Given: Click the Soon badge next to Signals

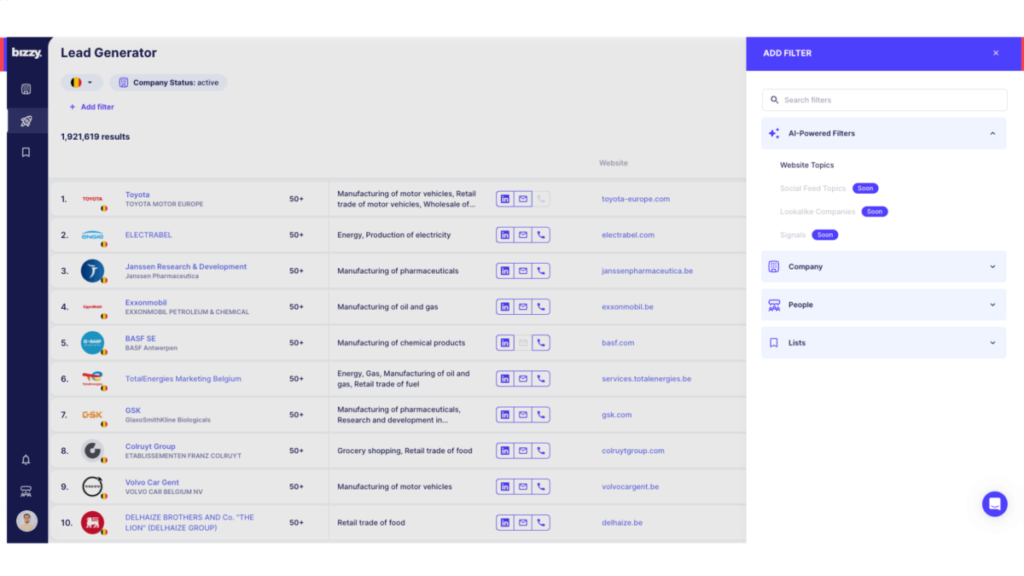Looking at the screenshot, I should click(x=824, y=234).
